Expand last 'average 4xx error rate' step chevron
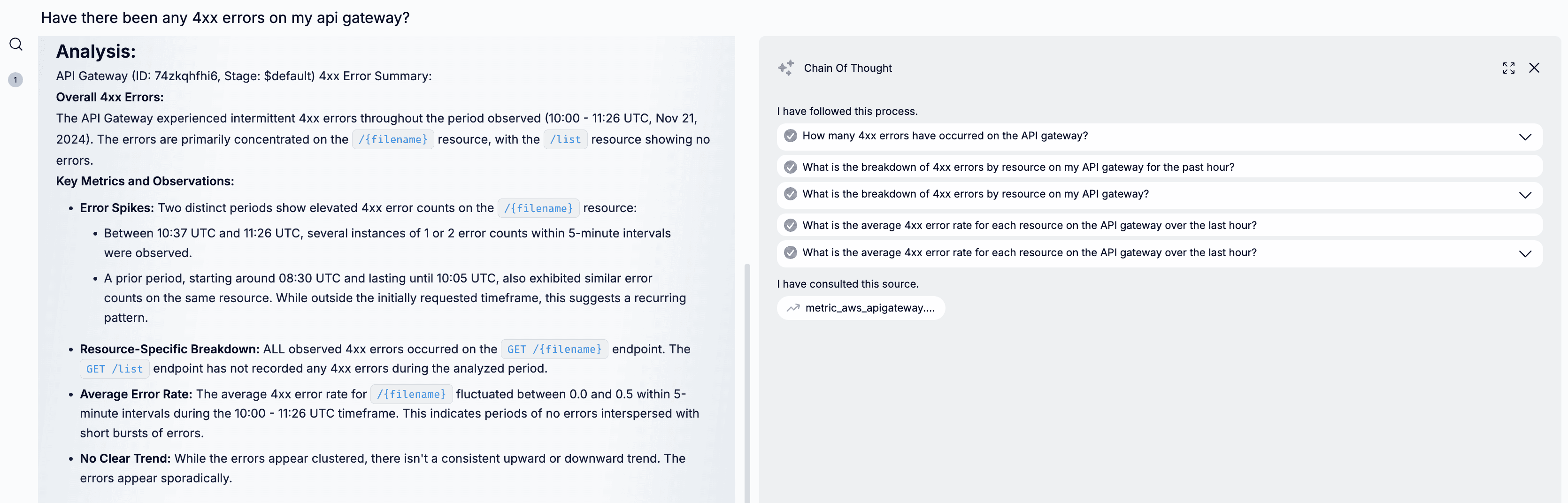 click(1525, 254)
